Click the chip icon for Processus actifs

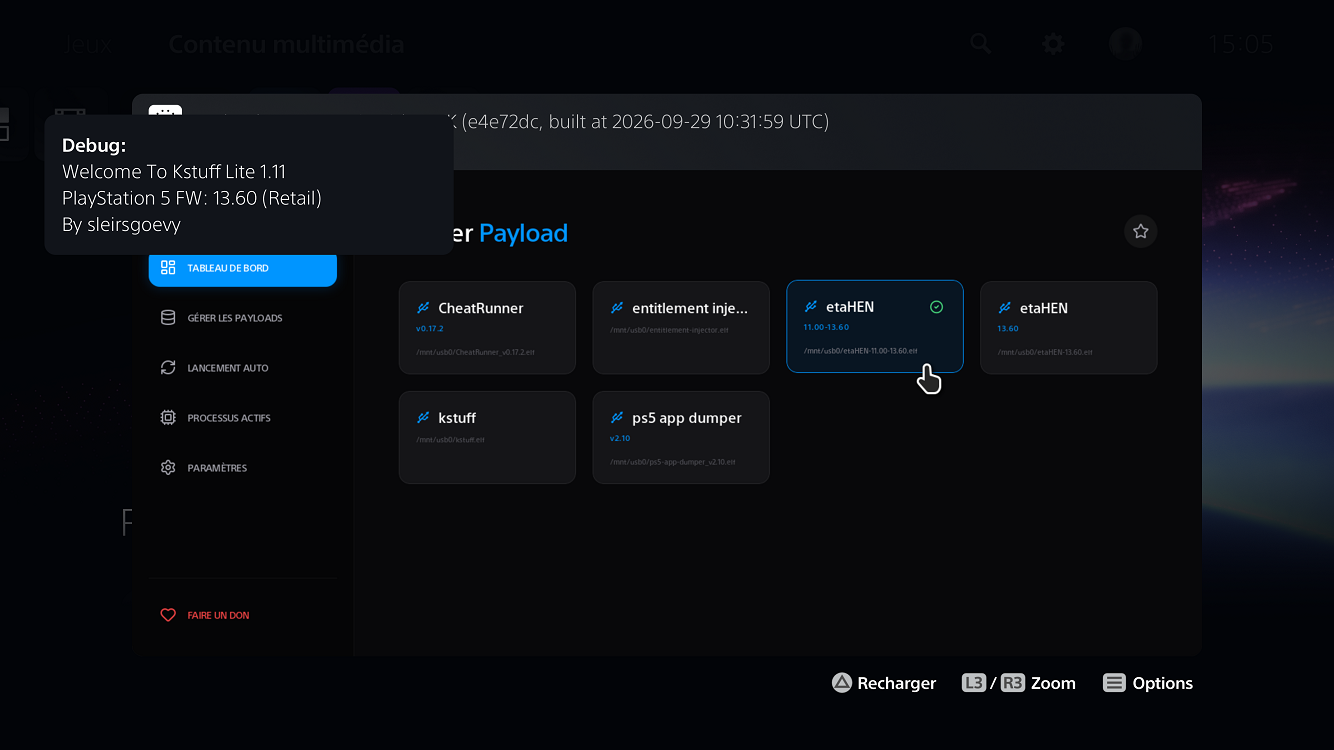point(168,418)
